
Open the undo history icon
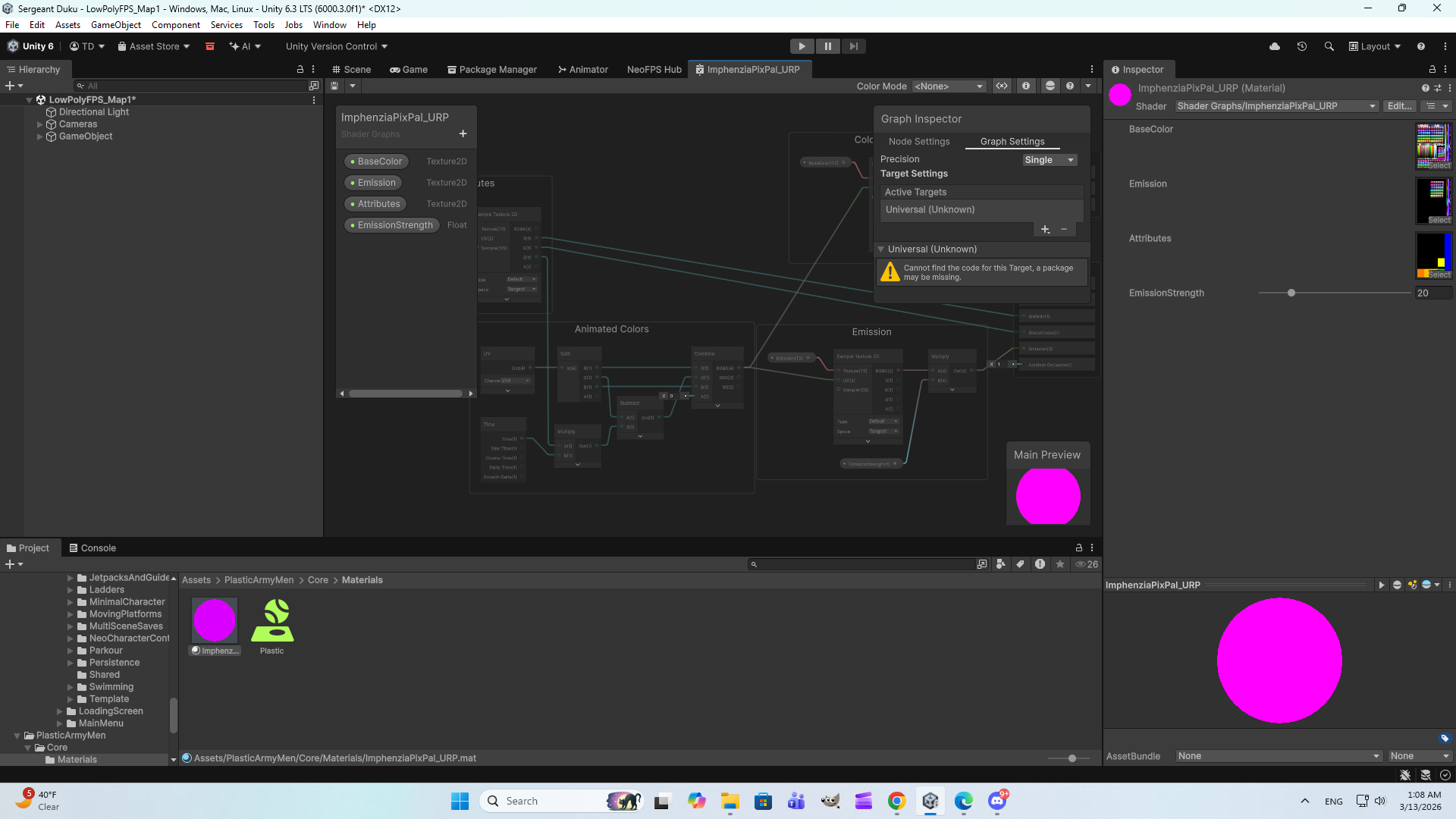[1302, 46]
